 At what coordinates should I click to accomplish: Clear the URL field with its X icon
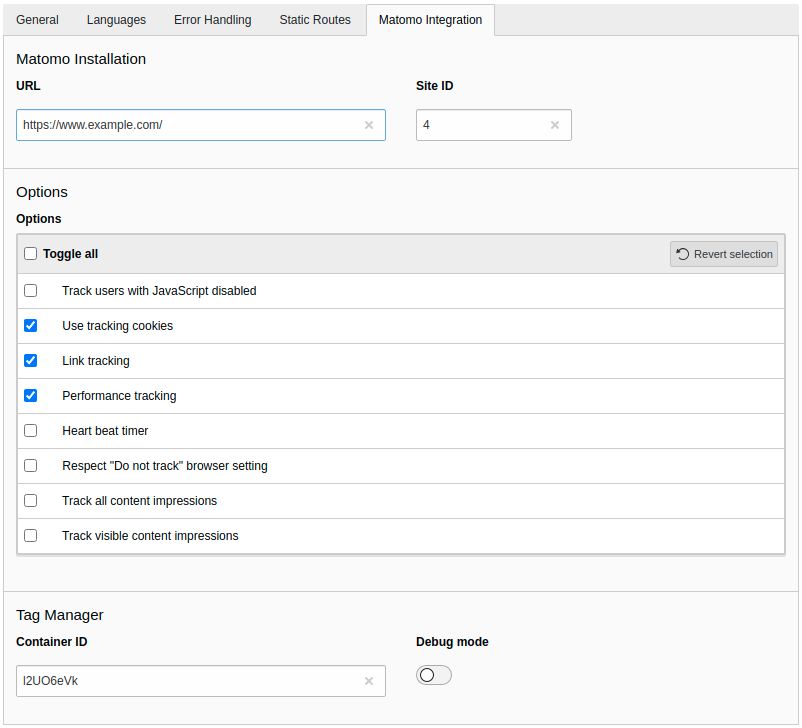(369, 125)
